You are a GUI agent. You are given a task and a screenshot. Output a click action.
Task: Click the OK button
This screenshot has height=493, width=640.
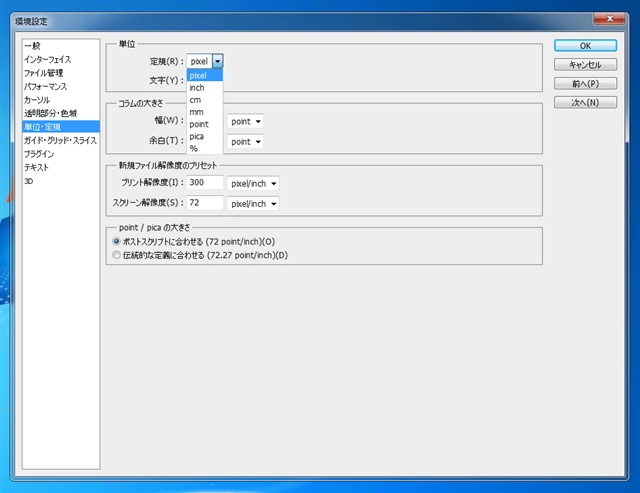tap(585, 46)
